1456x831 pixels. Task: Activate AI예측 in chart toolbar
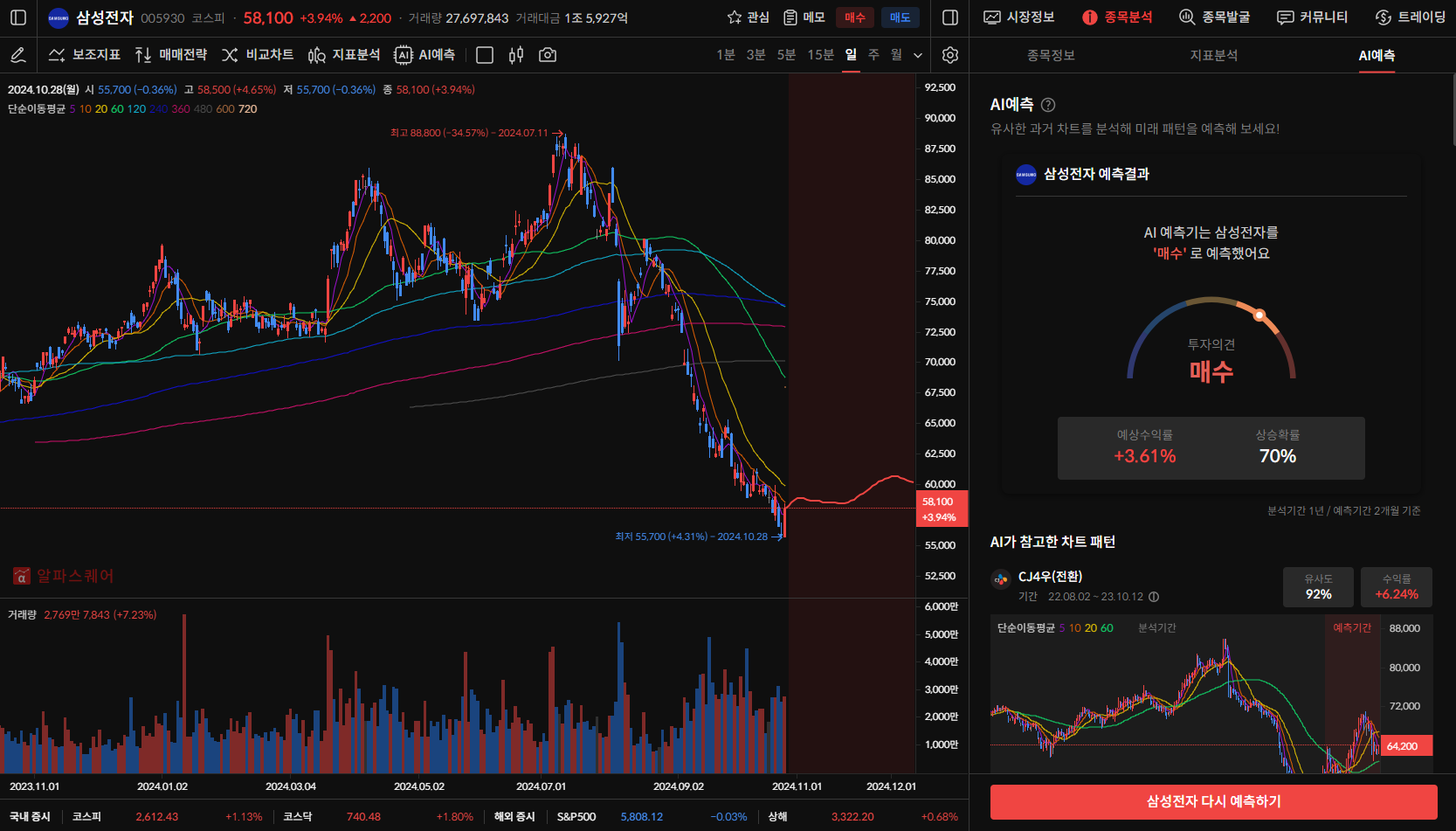coord(424,55)
